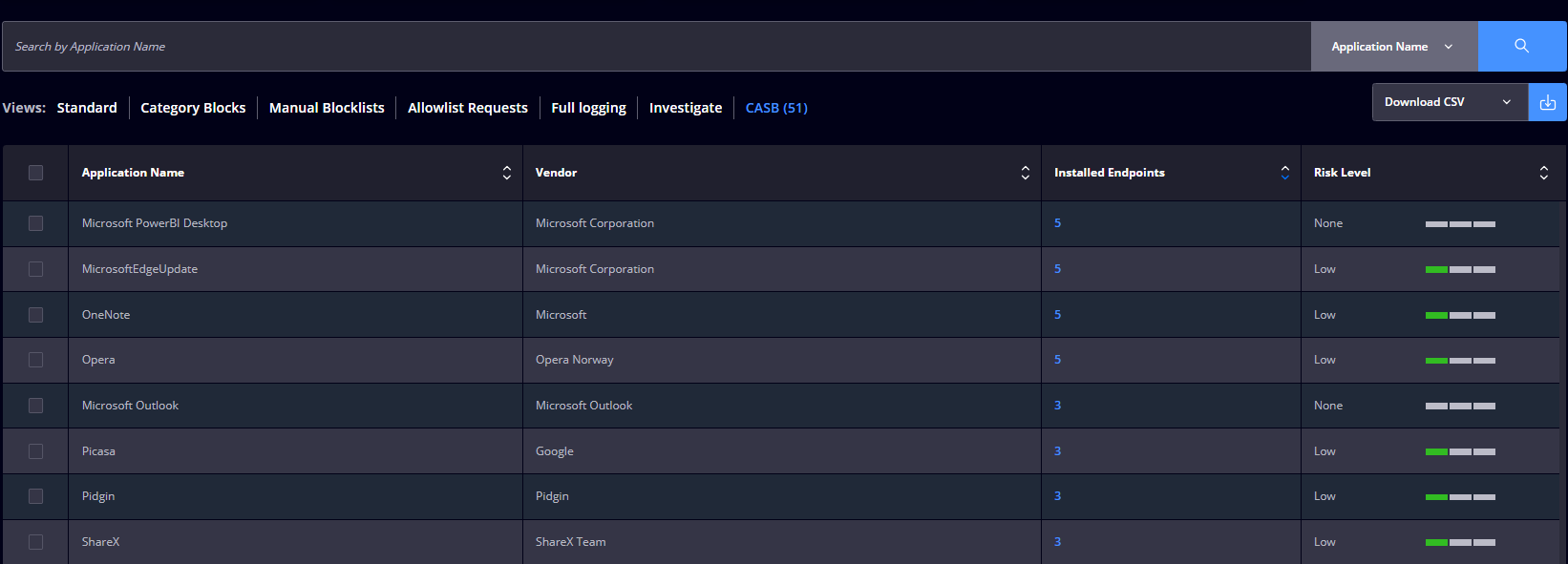Viewport: 1568px width, 564px height.
Task: Toggle the select-all header checkbox
Action: click(x=35, y=173)
